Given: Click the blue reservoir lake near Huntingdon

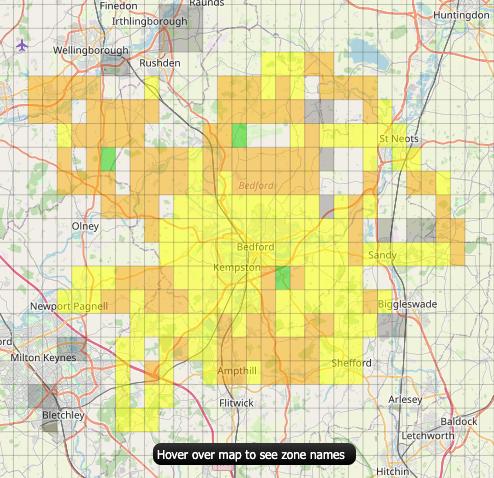Looking at the screenshot, I should point(369,54).
